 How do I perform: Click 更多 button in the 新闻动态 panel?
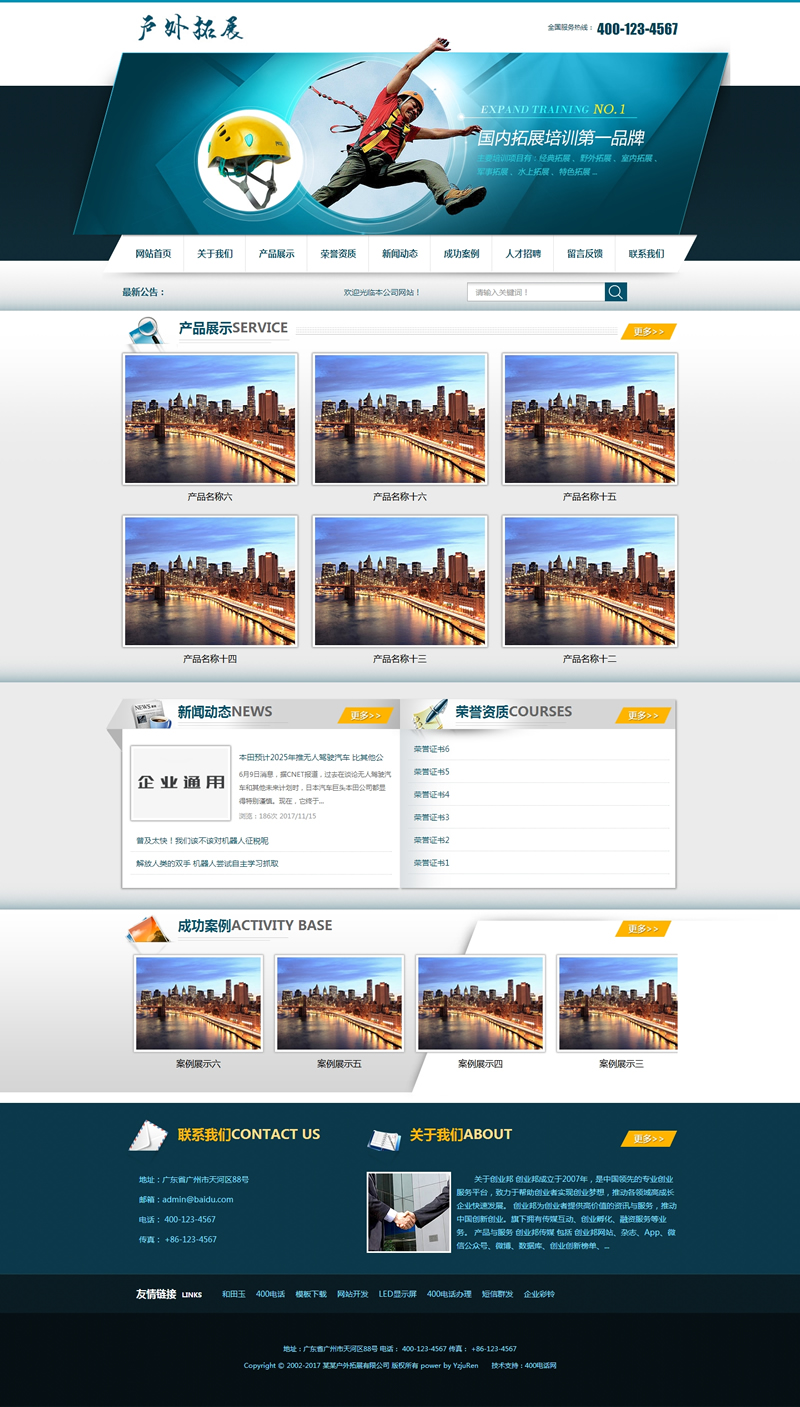point(365,715)
